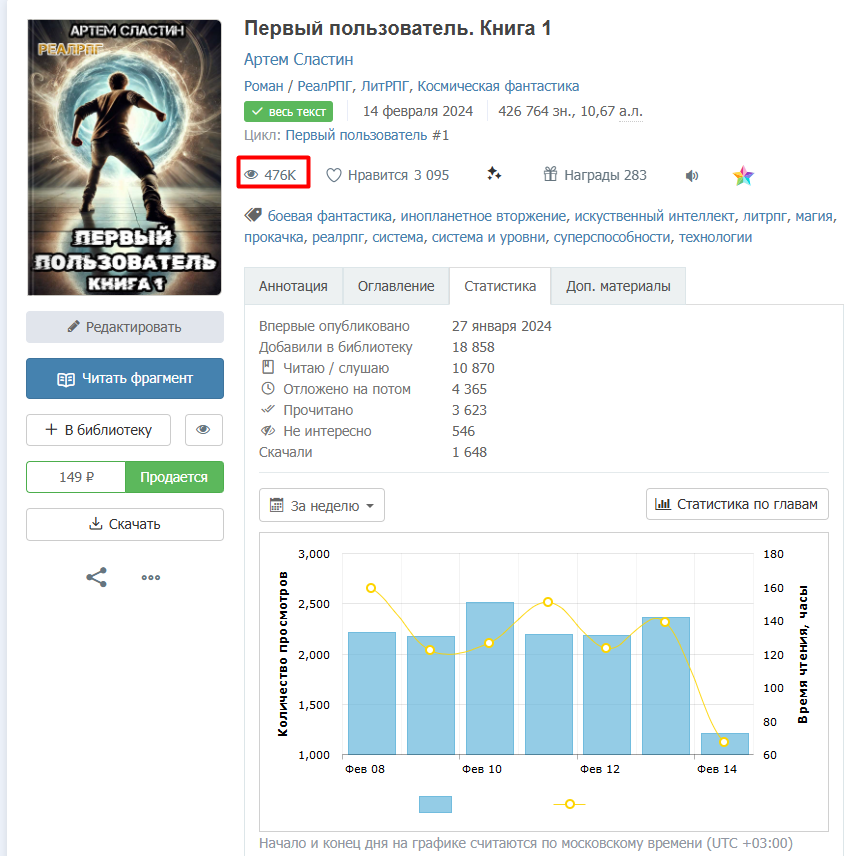Click the share icon below Скачать
Screen dimensions: 845x856
pos(97,577)
